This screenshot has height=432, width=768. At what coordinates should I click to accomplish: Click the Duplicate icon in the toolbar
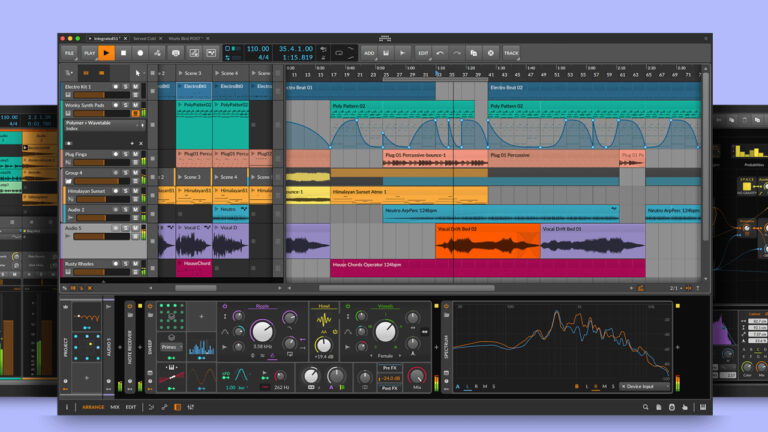point(474,53)
